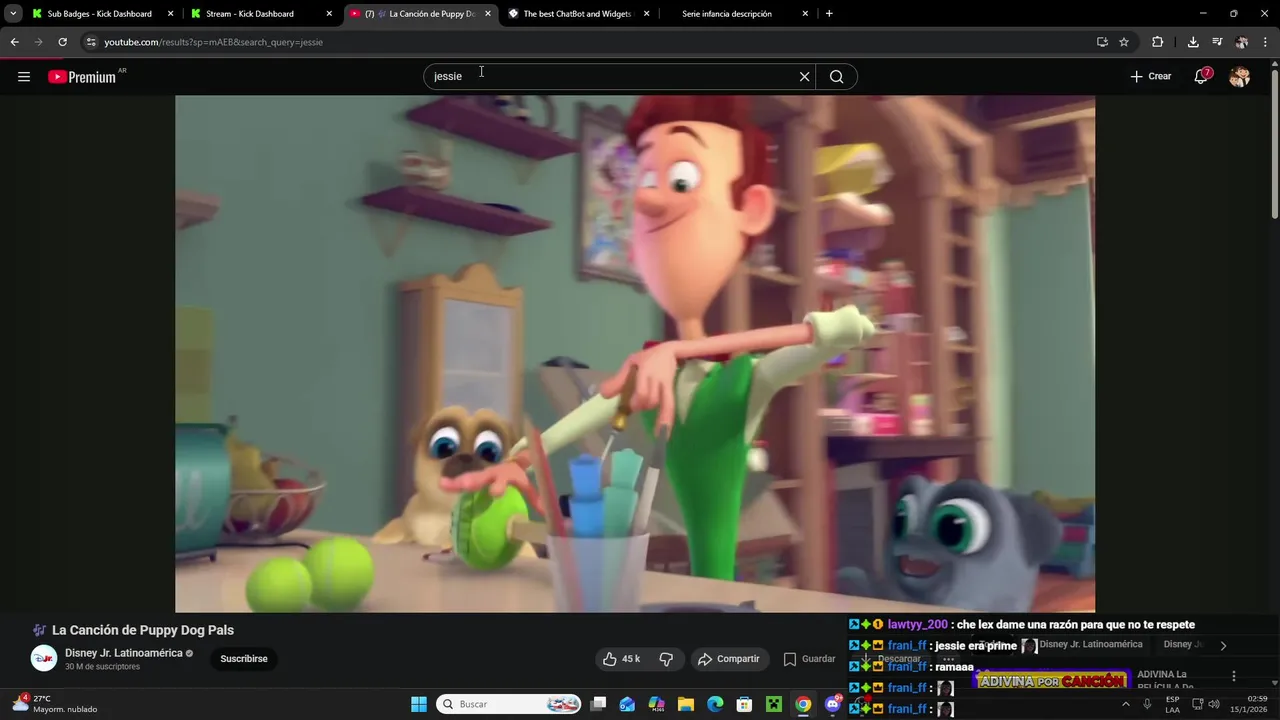Click the search magnifier button
Screen dimensions: 1280x720
click(837, 77)
